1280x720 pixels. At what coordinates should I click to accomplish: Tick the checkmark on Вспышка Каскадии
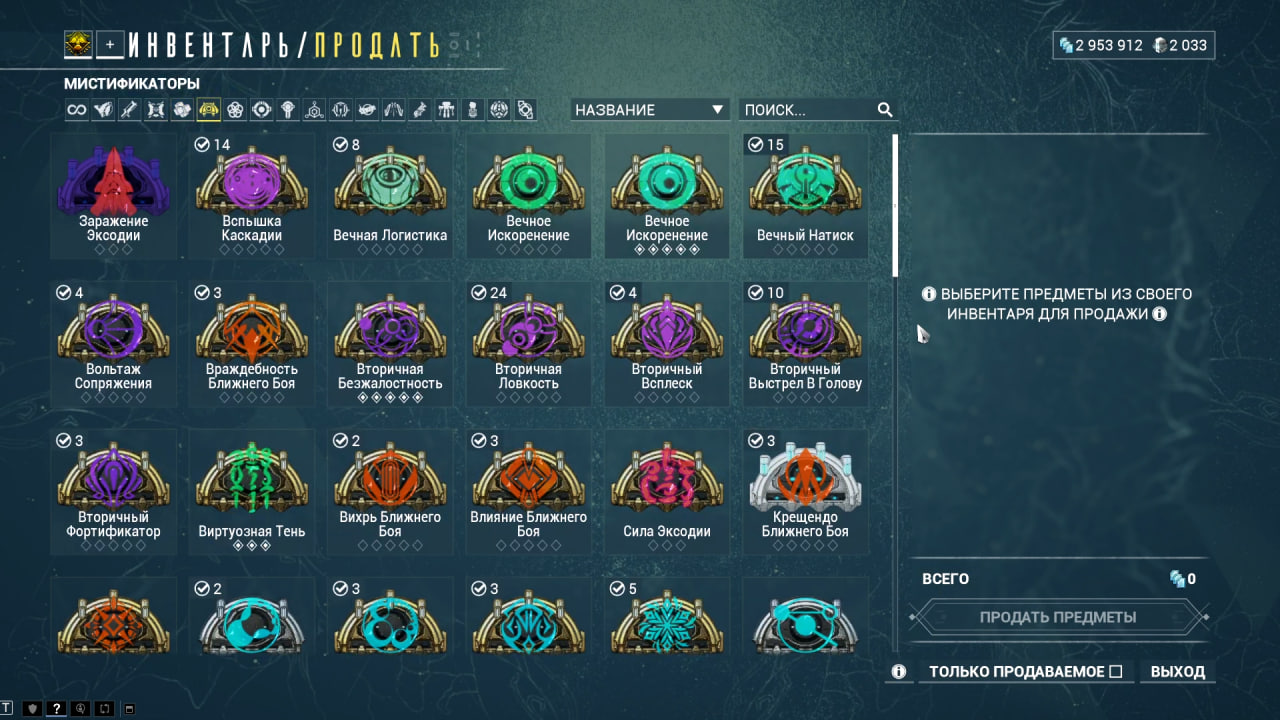click(x=201, y=145)
